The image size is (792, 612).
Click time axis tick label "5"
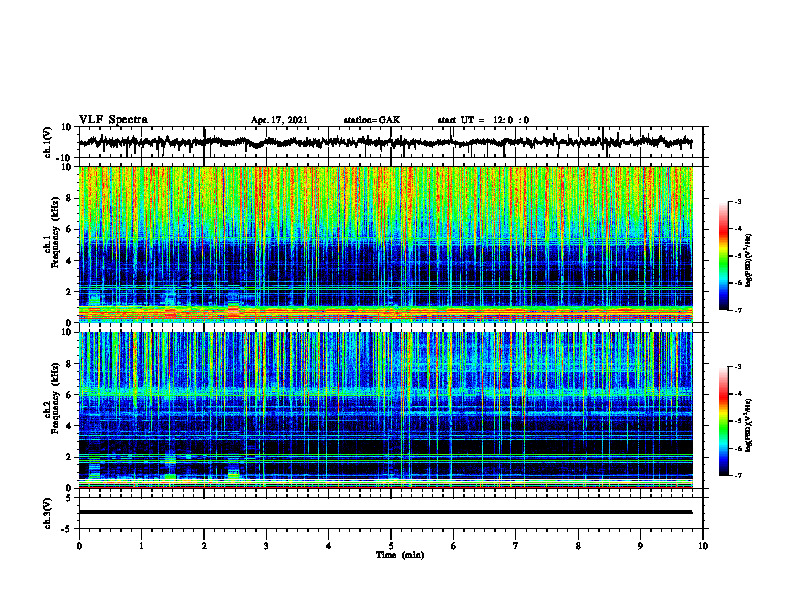(x=391, y=546)
